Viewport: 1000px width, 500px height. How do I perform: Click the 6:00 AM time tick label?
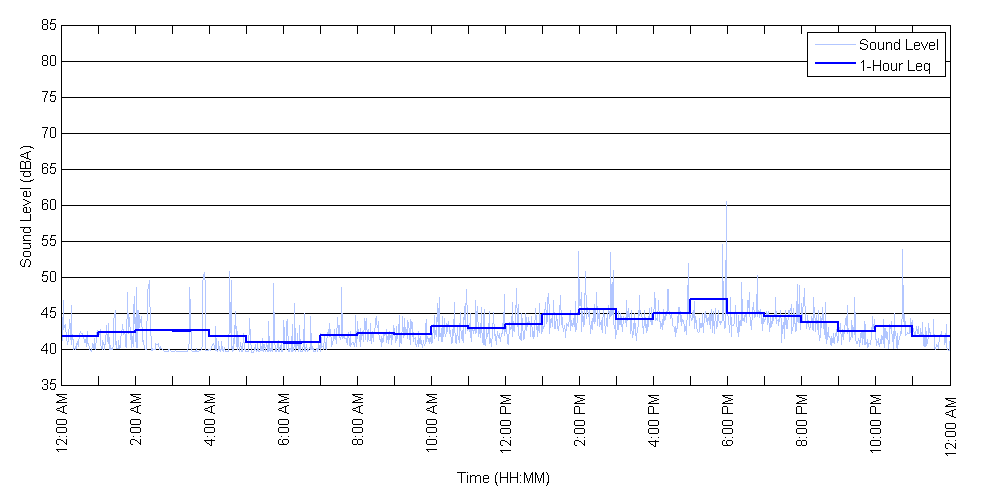click(284, 424)
